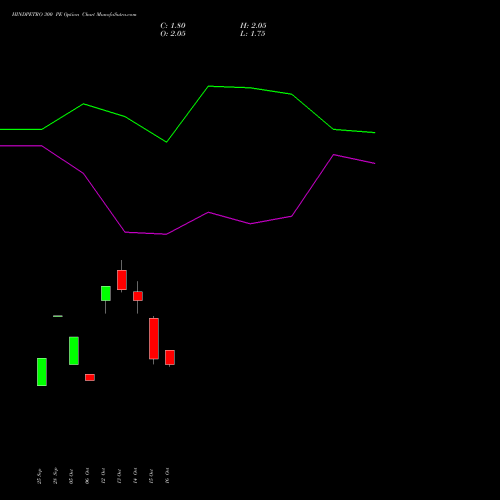
Task: Click the green candle above 05 Oct
Action: (x=74, y=351)
